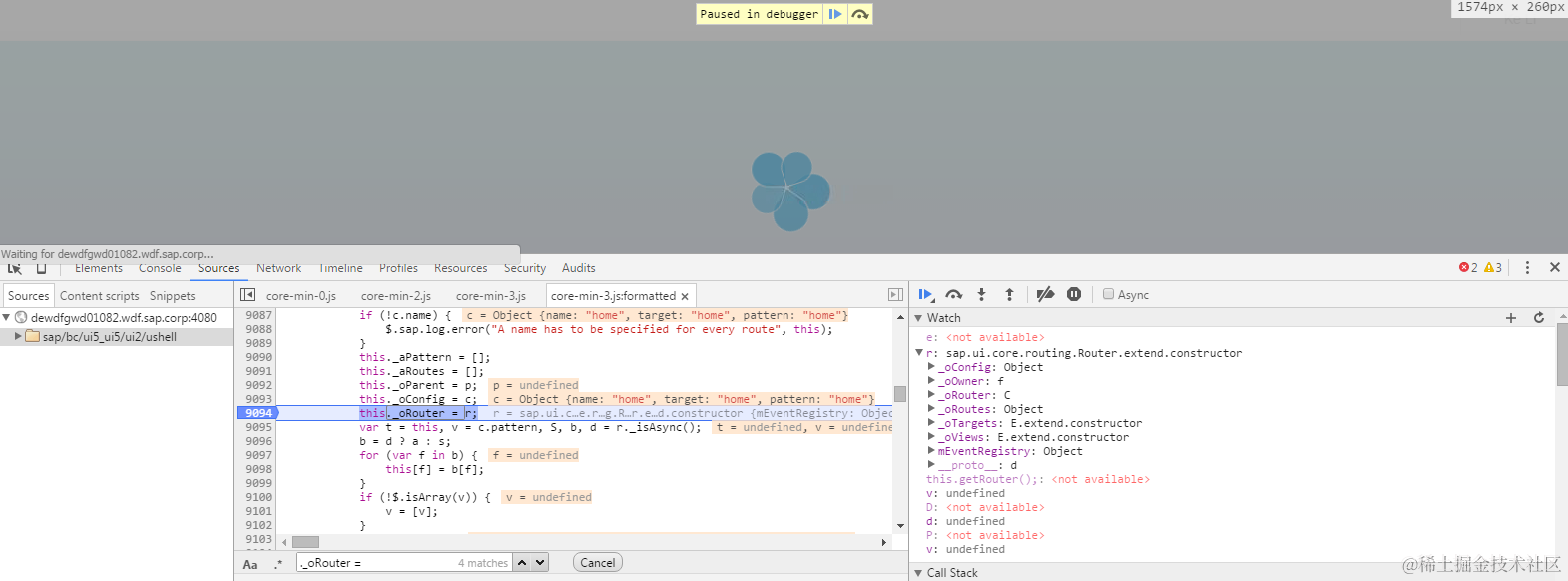
Task: Expand the sap/bc/ui5_ui5/ui2/ushell folder
Action: click(18, 337)
